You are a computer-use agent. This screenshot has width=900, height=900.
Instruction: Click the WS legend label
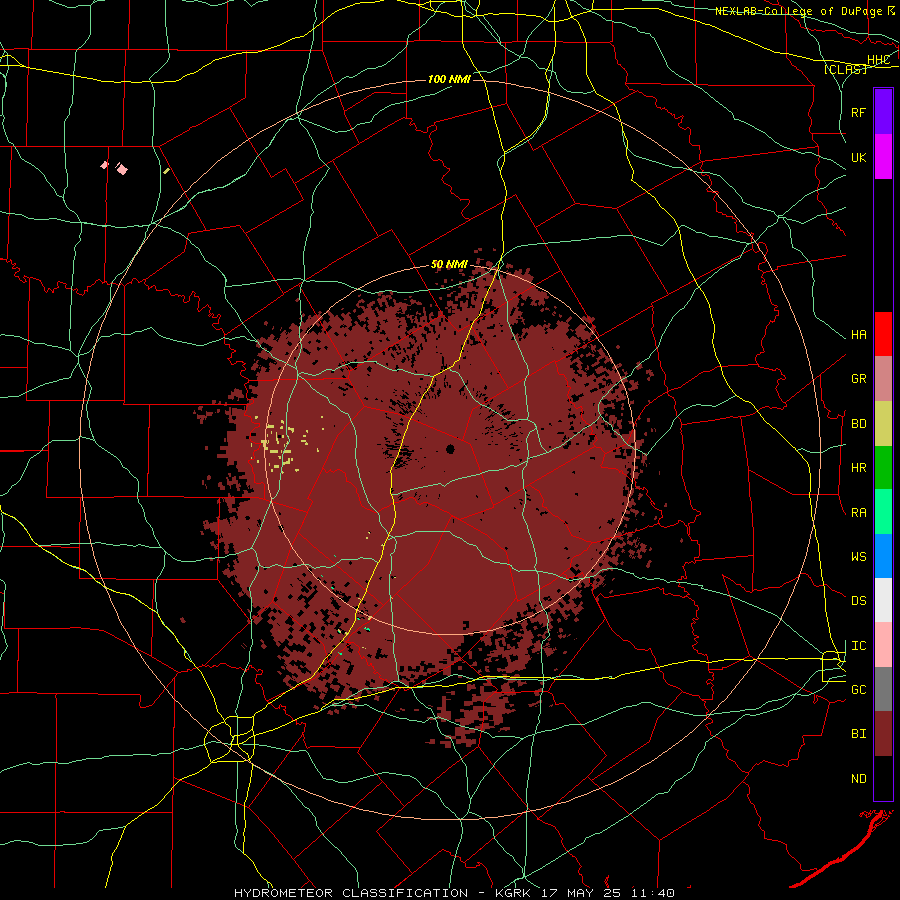(859, 556)
